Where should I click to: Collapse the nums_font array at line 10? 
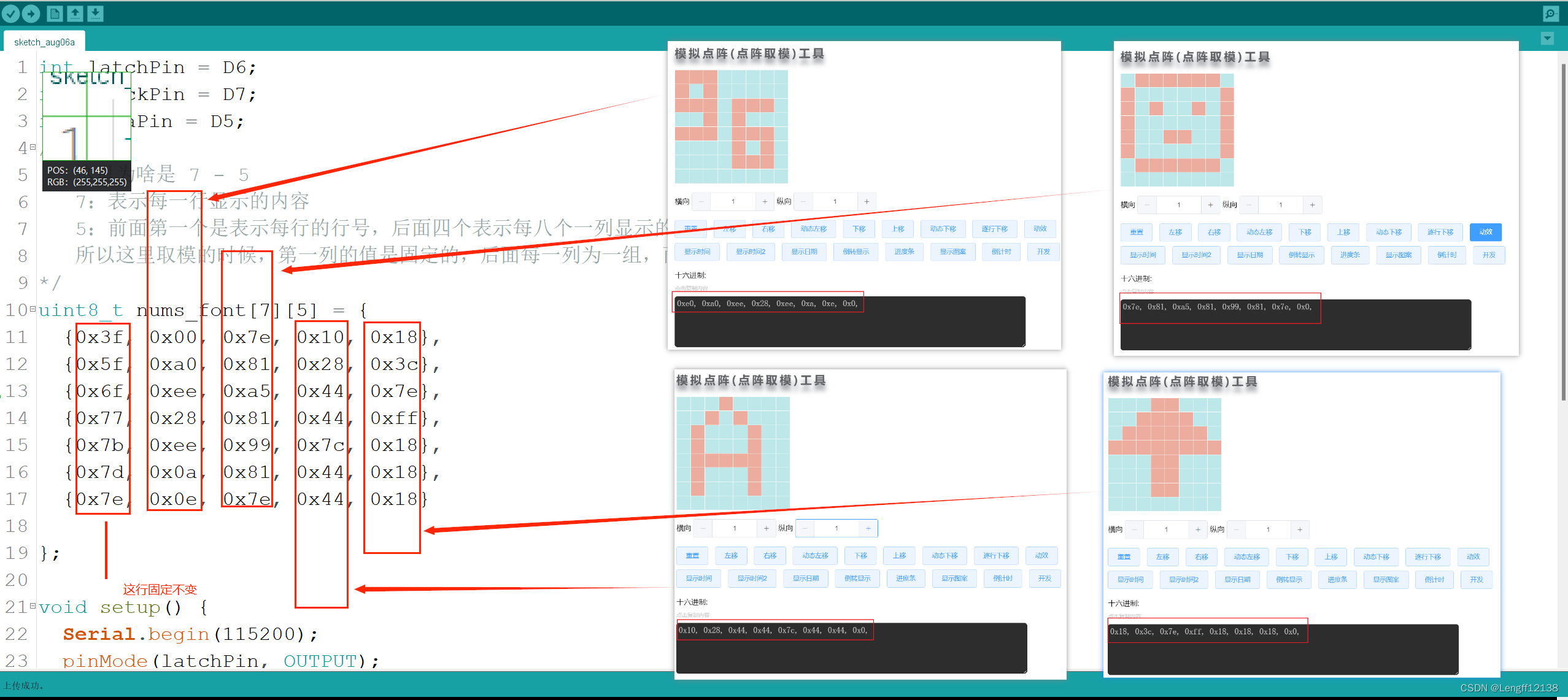pos(33,309)
